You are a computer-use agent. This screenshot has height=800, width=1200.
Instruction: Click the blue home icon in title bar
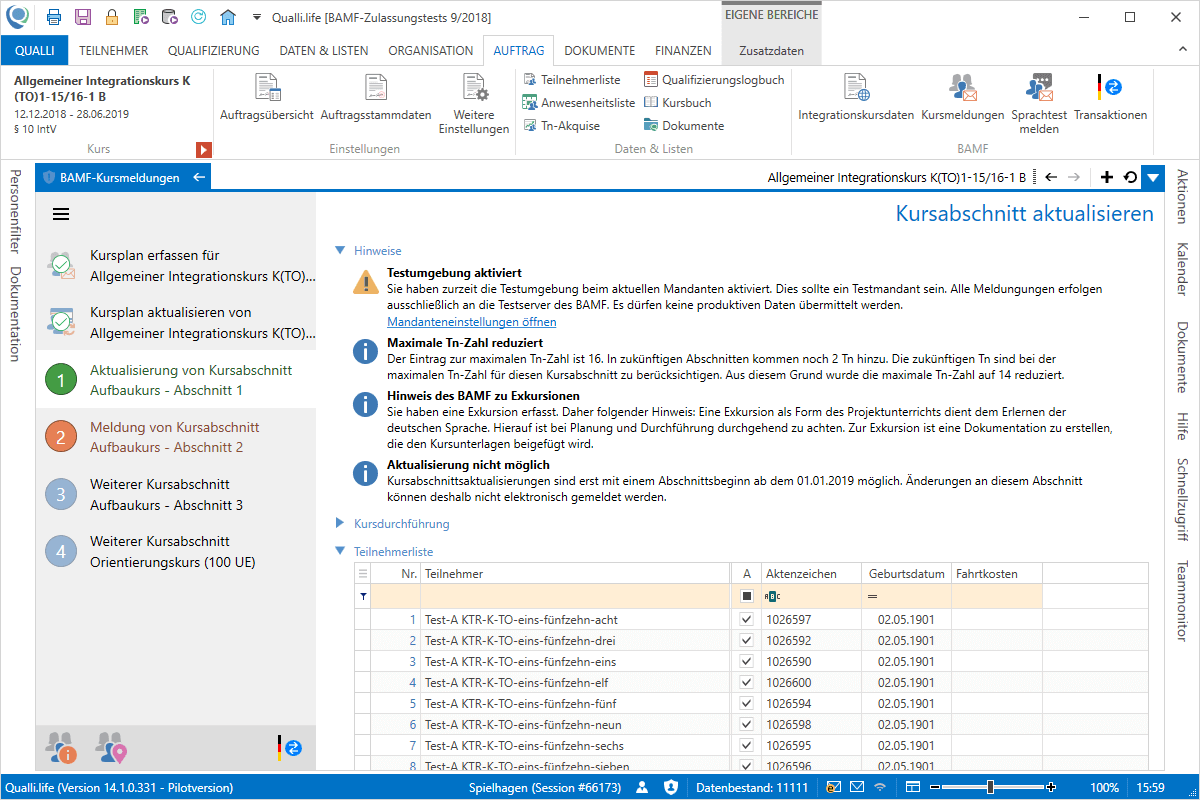[228, 17]
